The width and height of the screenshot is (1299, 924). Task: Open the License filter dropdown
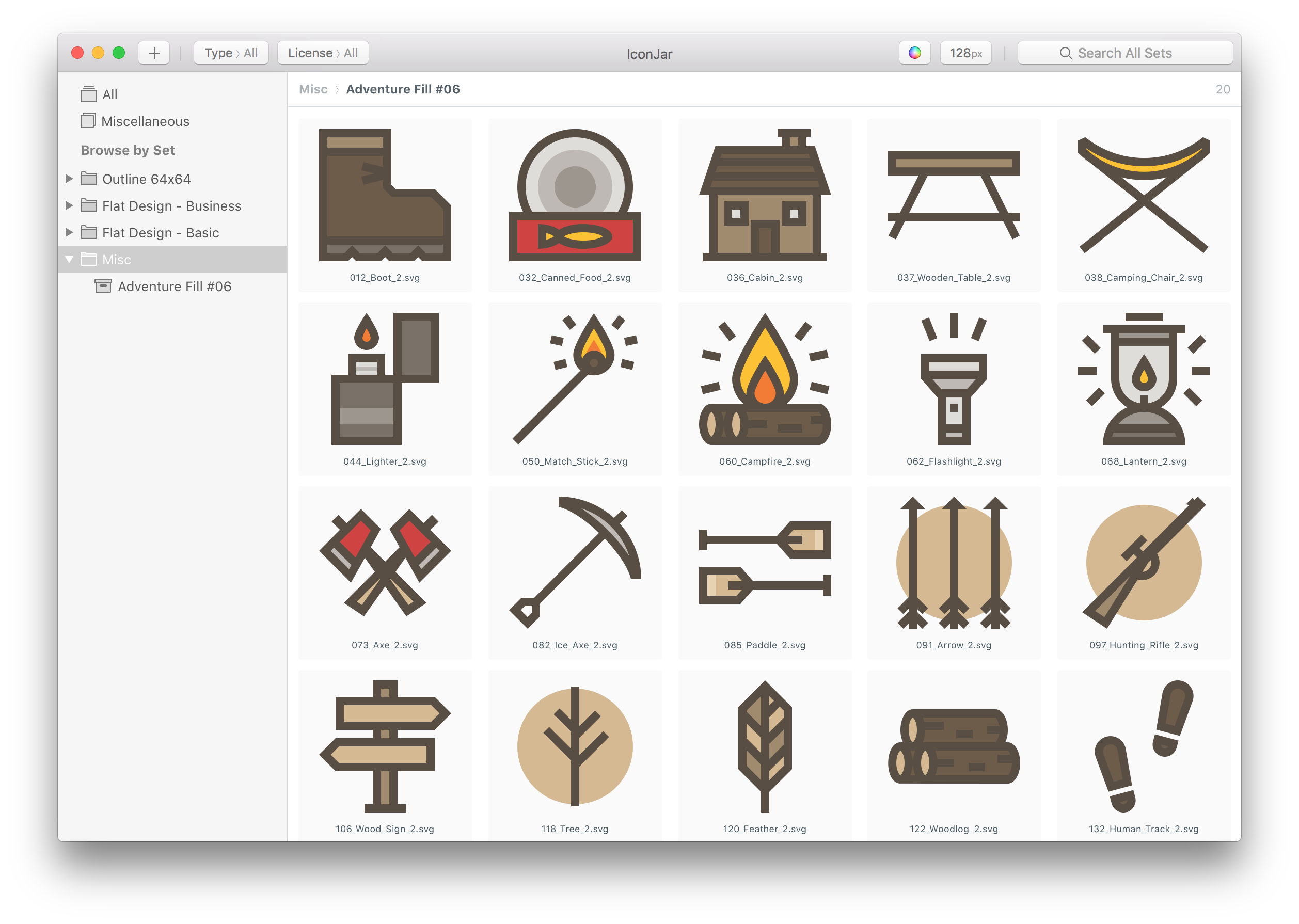pos(323,52)
